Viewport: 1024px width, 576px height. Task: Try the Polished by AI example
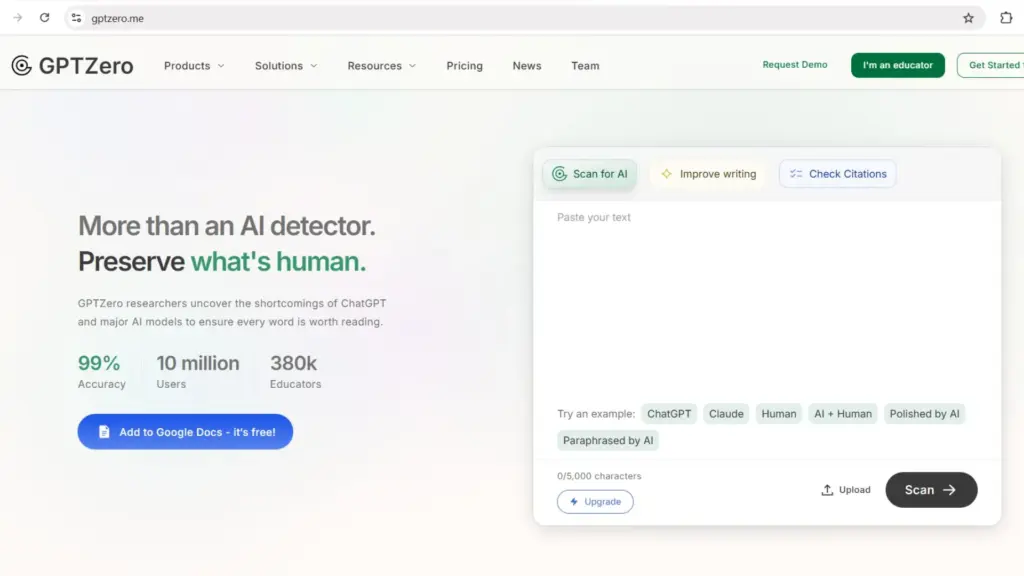tap(924, 414)
